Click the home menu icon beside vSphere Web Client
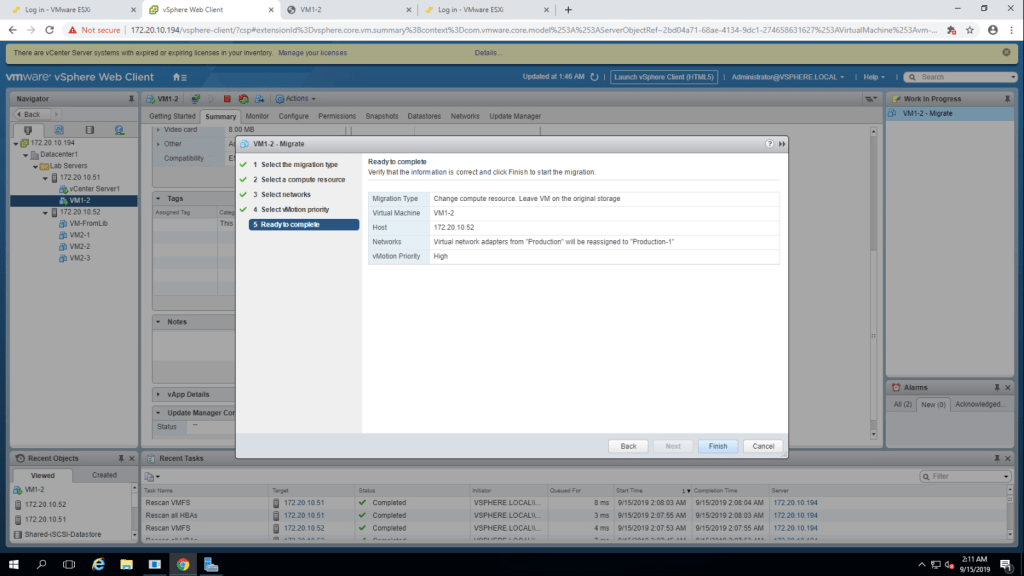 tap(178, 77)
